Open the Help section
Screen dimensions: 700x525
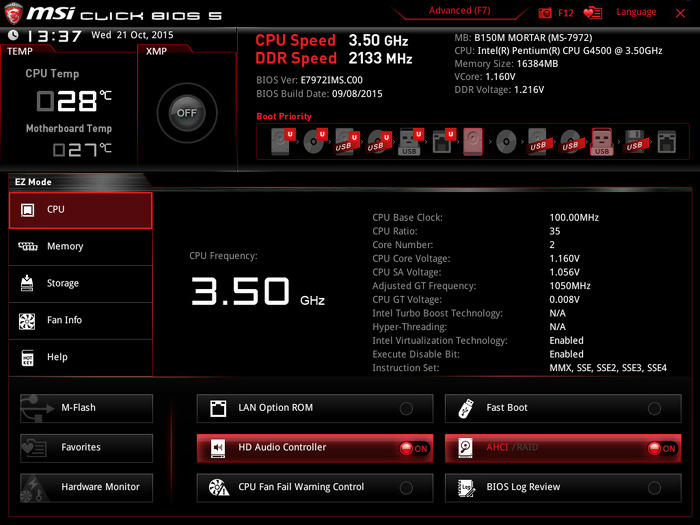pos(80,358)
